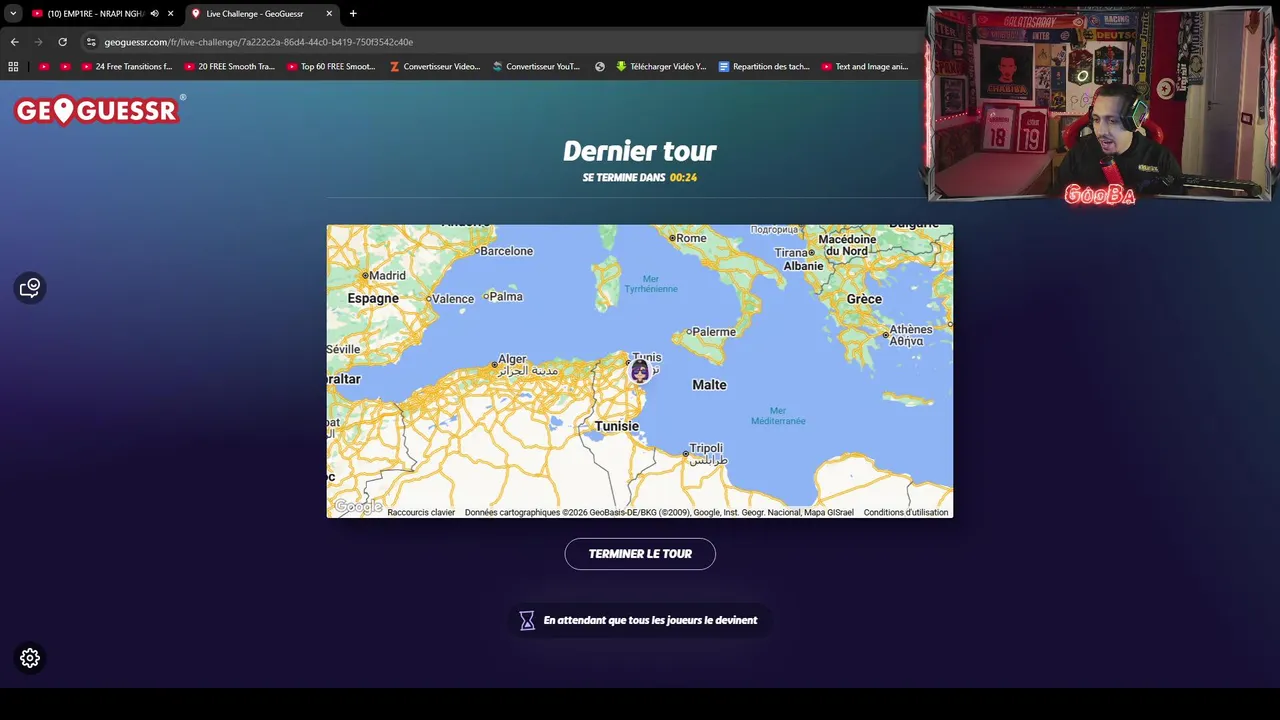Open a new tab with plus button

(x=353, y=14)
